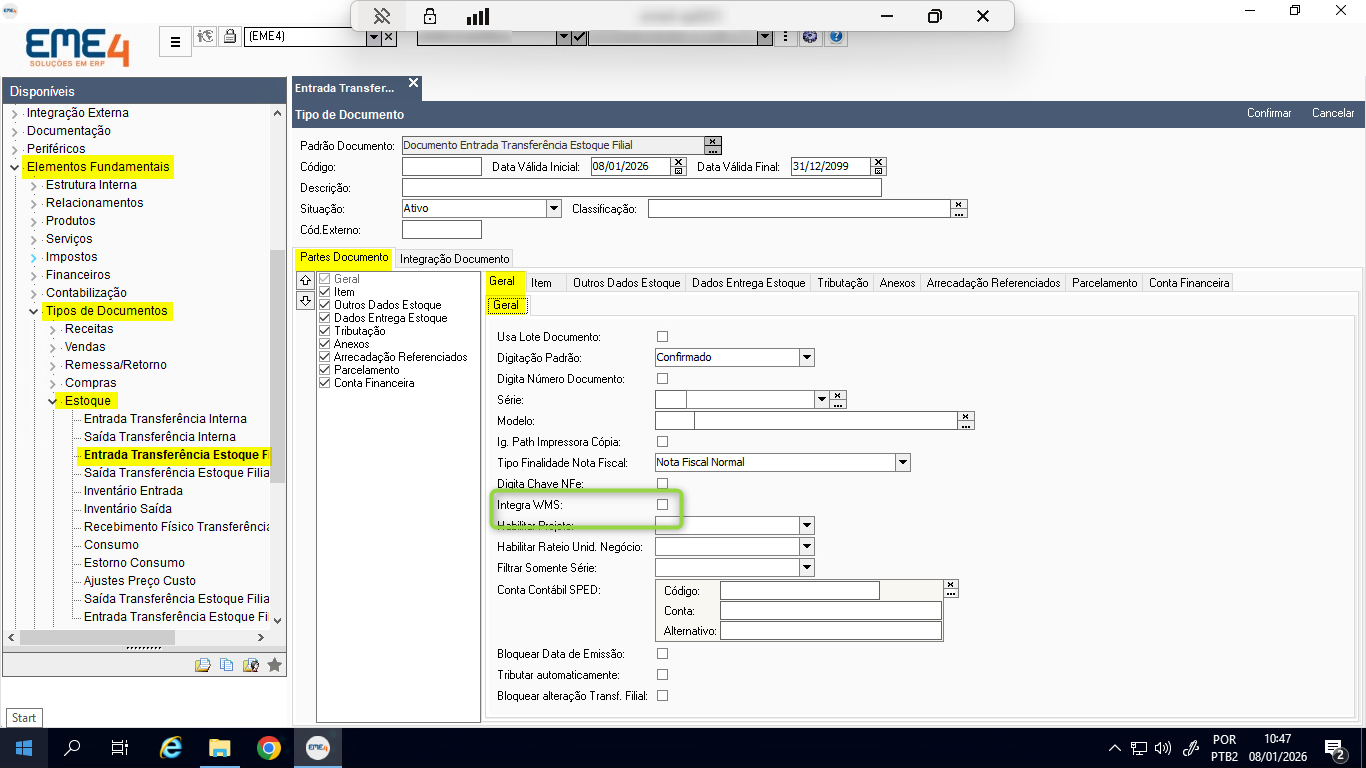The height and width of the screenshot is (768, 1366).
Task: Close the Entrada Transfer... tab with its X
Action: tap(413, 83)
